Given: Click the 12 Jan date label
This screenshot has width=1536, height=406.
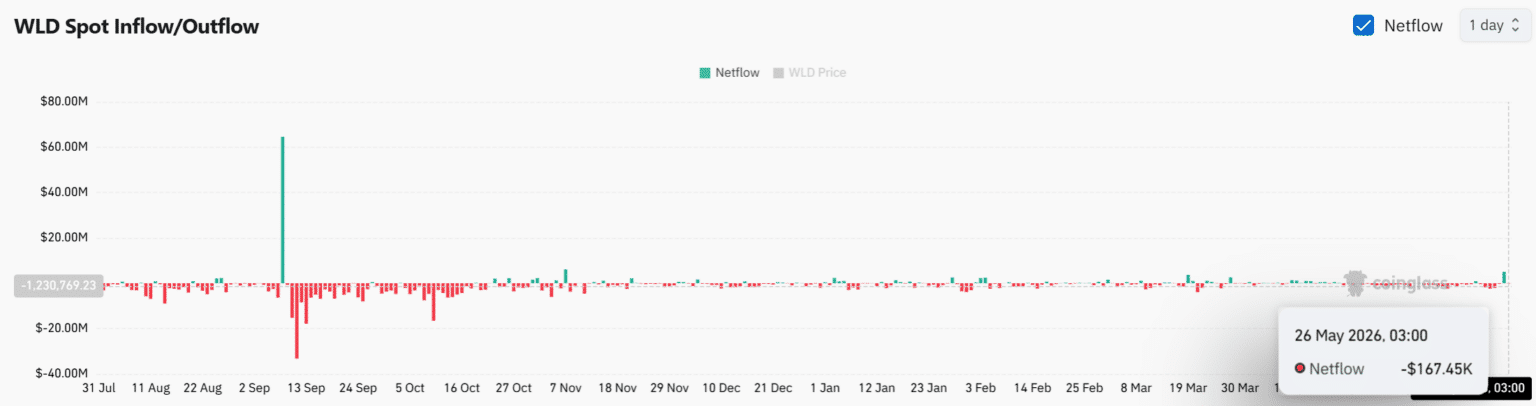Looking at the screenshot, I should tap(877, 388).
